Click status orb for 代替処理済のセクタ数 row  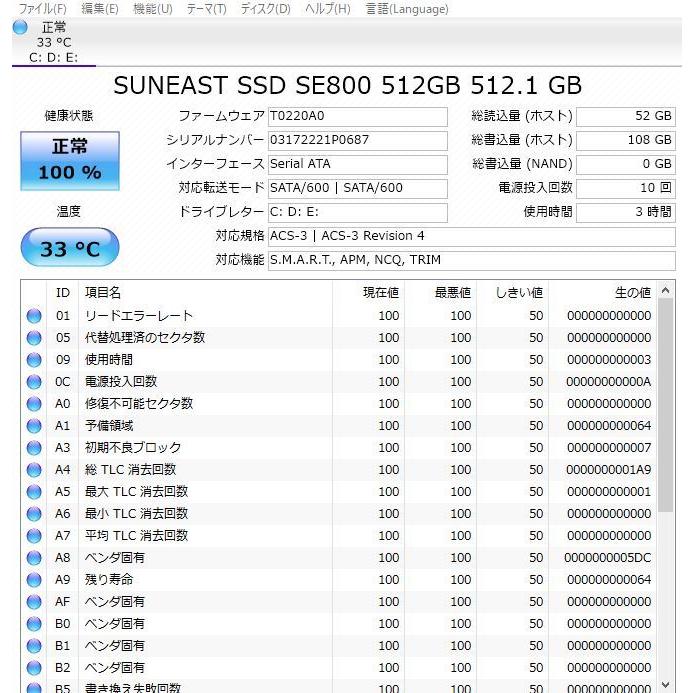tap(34, 338)
